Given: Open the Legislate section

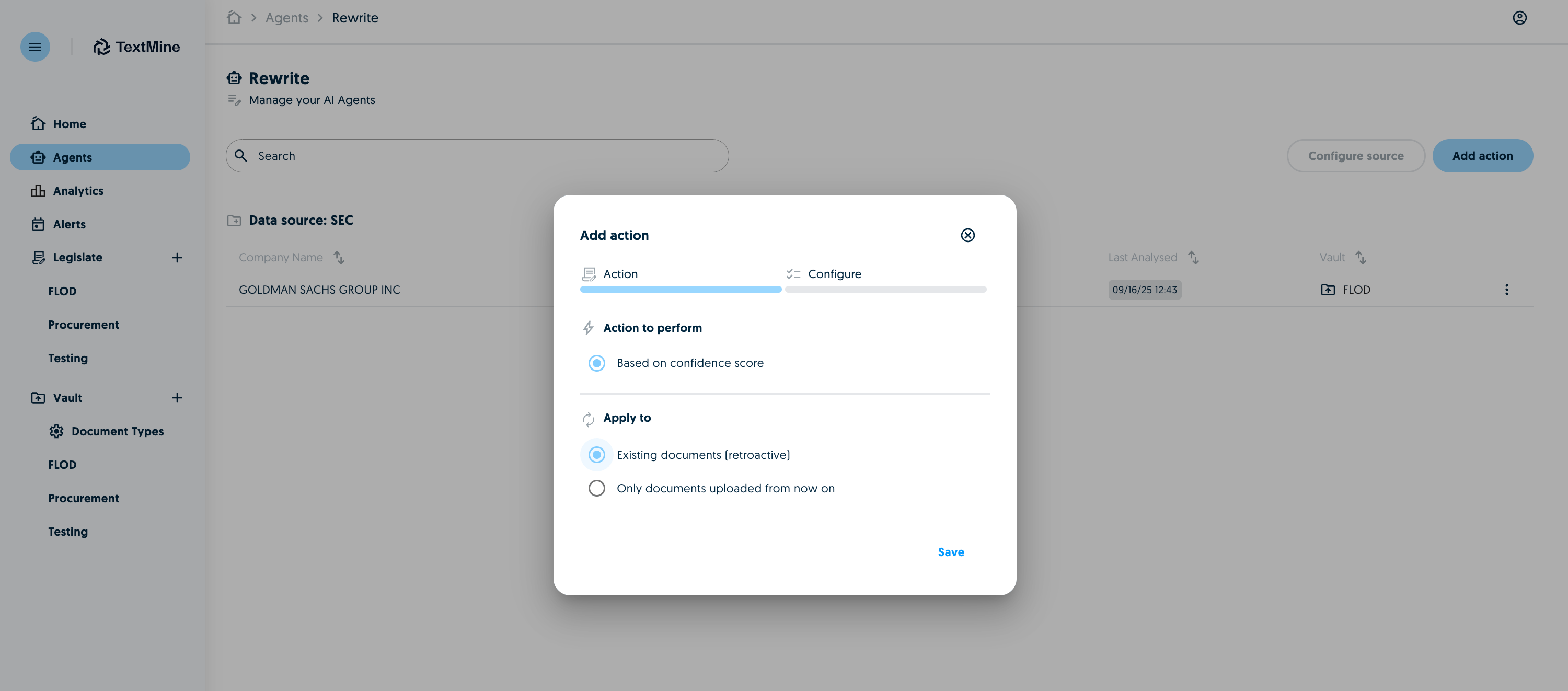Looking at the screenshot, I should tap(77, 258).
